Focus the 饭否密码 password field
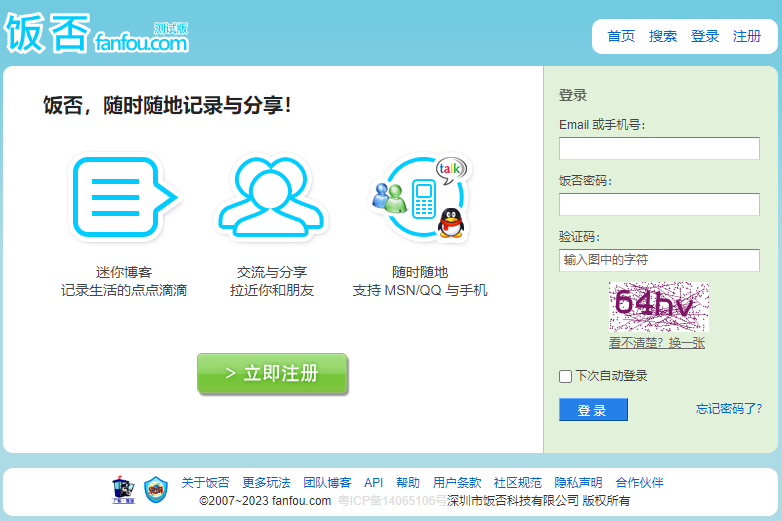782x521 pixels. tap(659, 205)
